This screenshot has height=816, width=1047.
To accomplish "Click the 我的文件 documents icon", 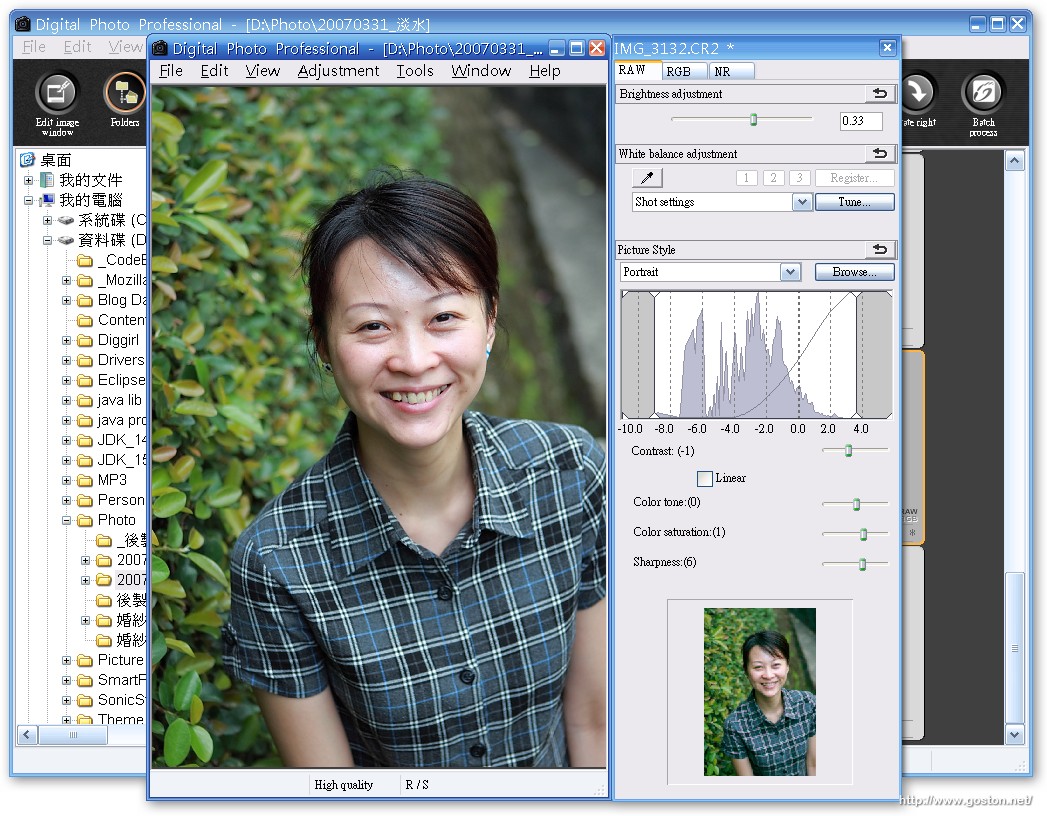I will (47, 180).
